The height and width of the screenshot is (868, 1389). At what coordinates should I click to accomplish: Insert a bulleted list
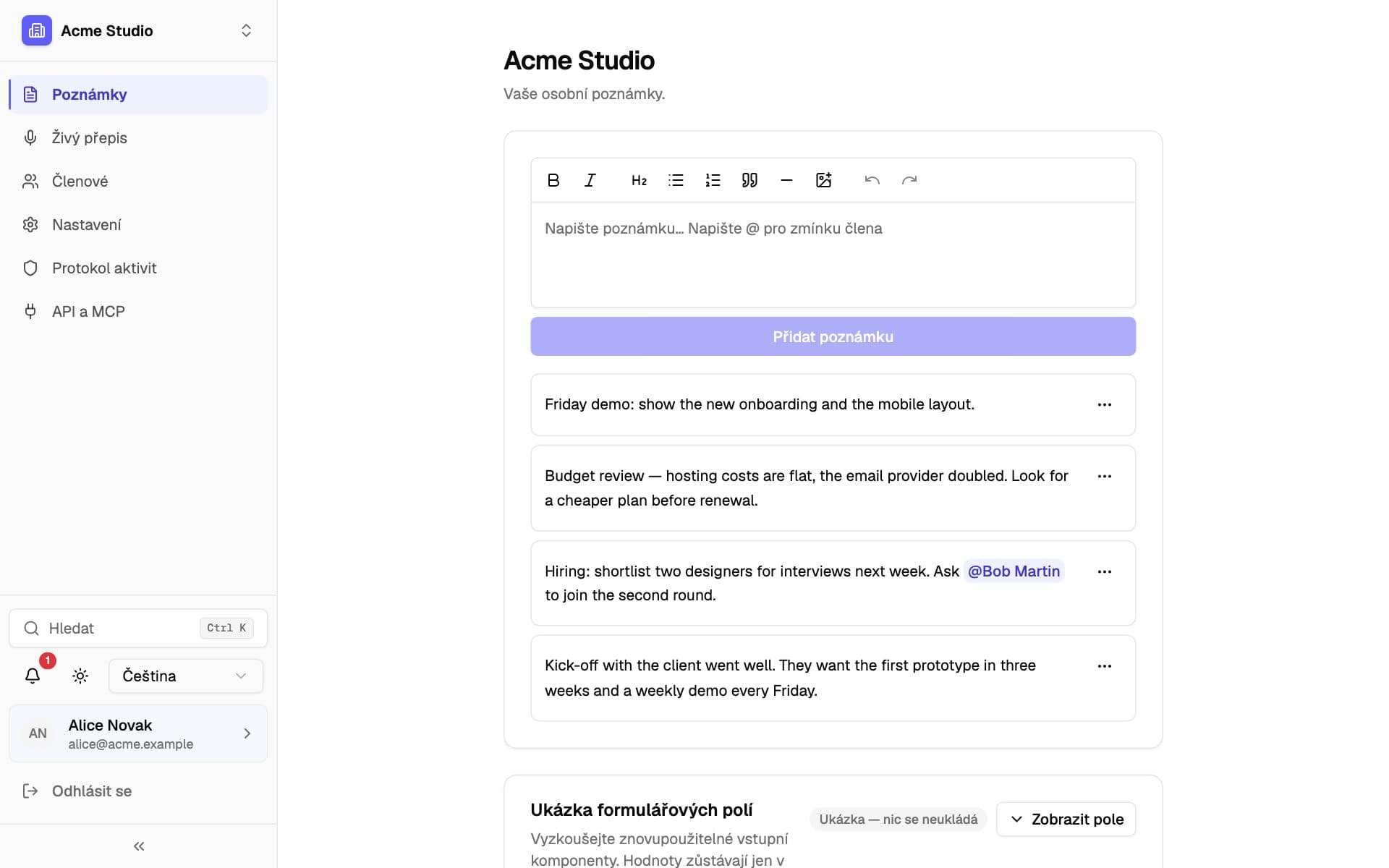pos(676,180)
